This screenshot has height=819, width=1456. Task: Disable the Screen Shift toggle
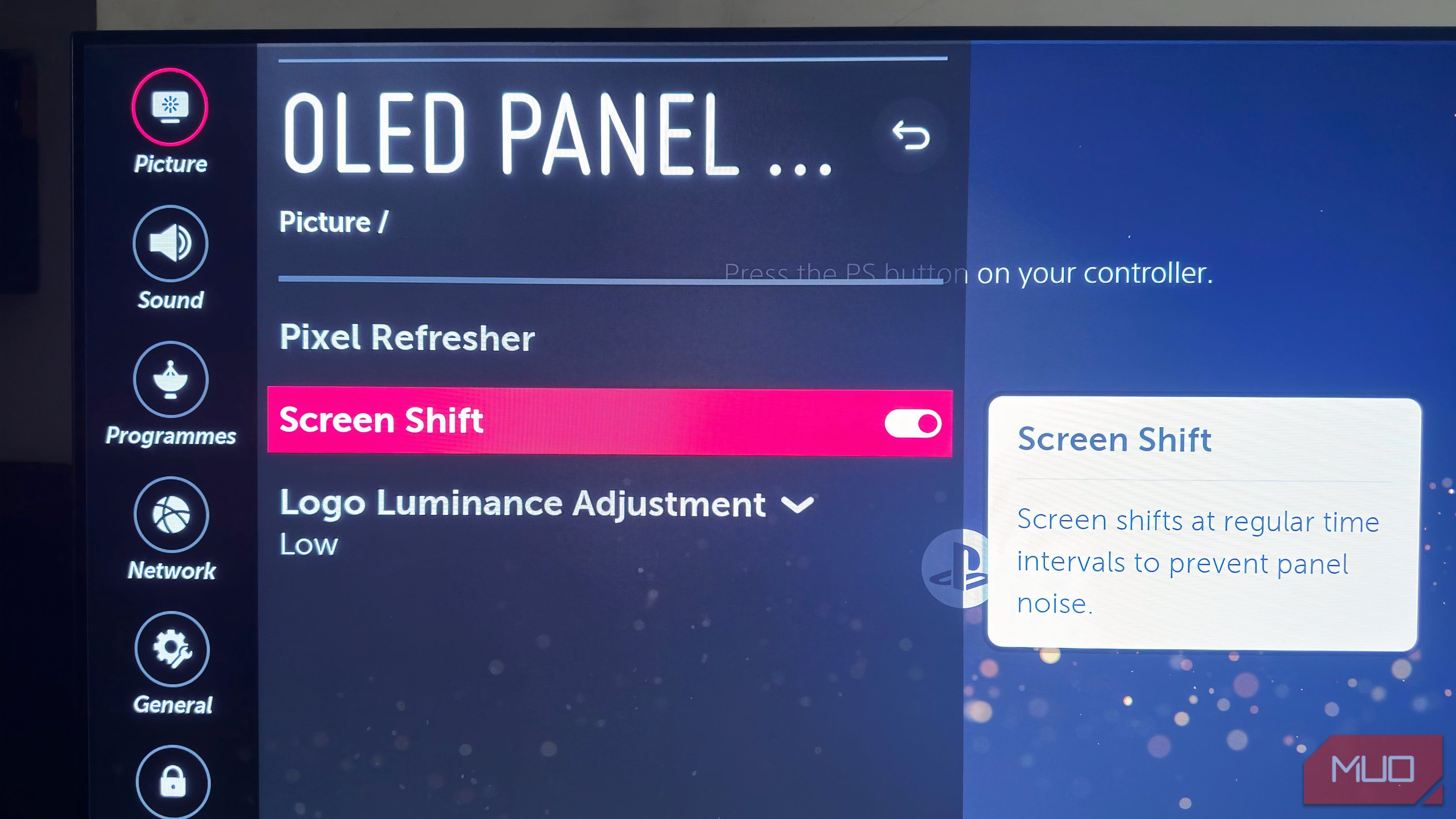pyautogui.click(x=911, y=421)
